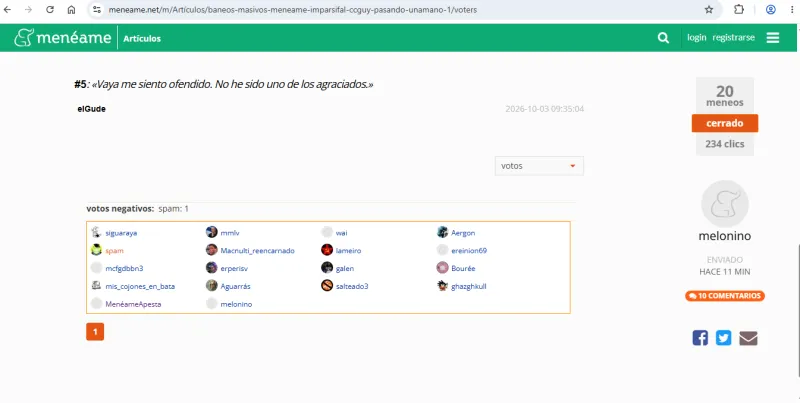Open Macnulti_reencarnado's profile link
800x403 pixels.
coord(257,251)
